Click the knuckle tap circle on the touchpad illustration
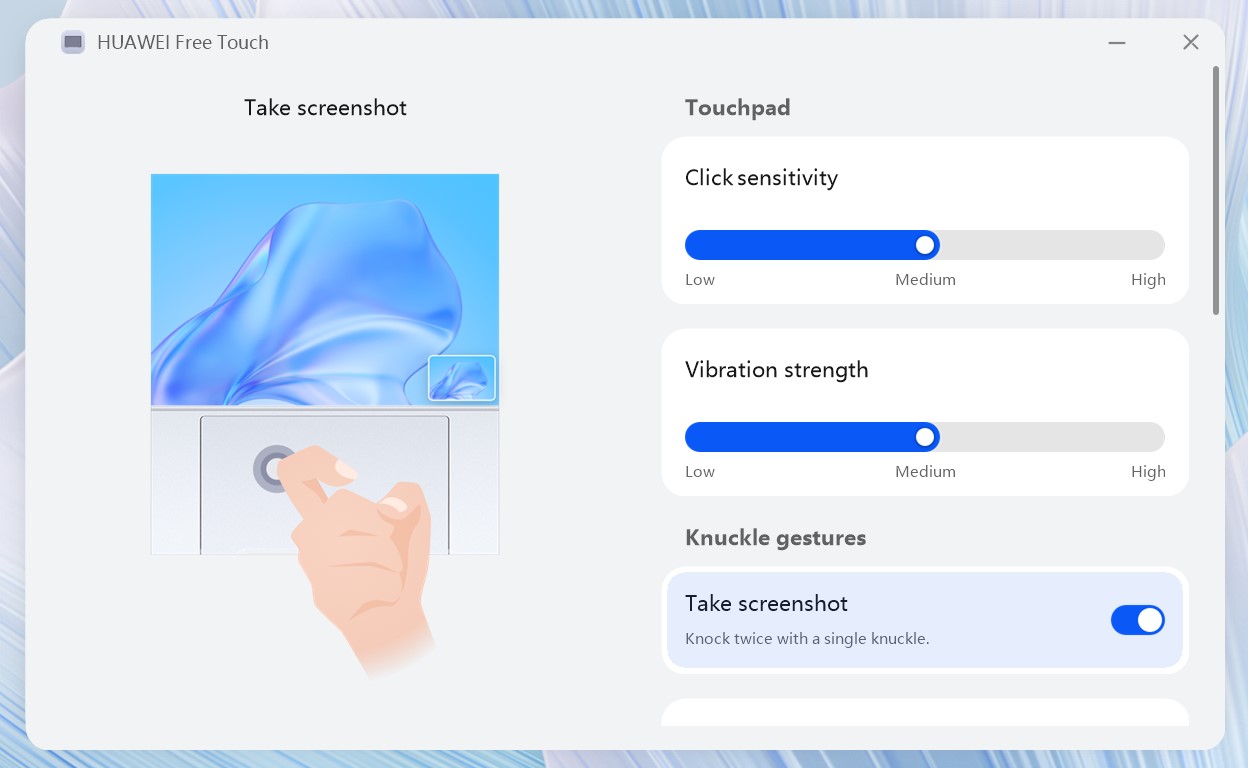Viewport: 1248px width, 768px height. click(275, 468)
